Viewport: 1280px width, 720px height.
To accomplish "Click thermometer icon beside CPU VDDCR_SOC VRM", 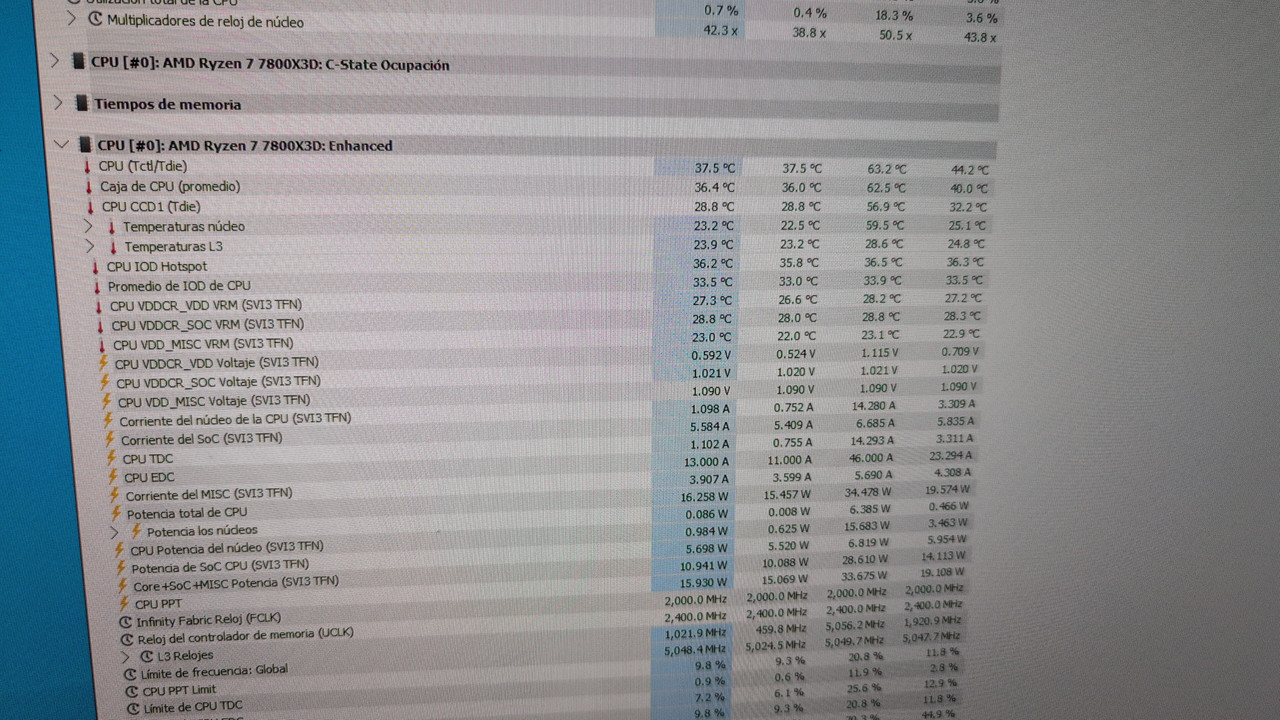I will 100,325.
